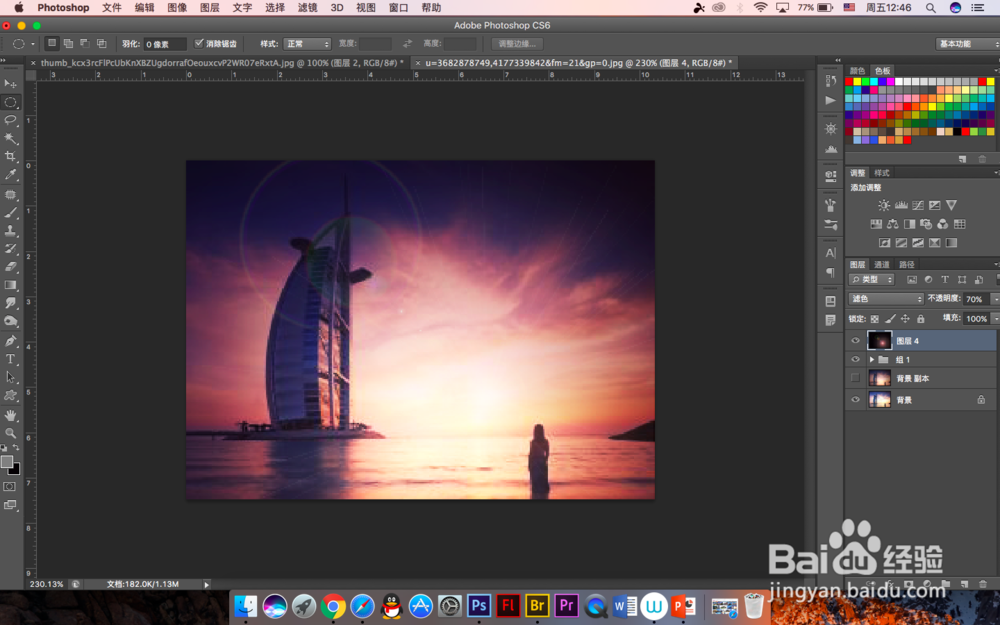Select the Crop tool
The image size is (1000, 625).
pyautogui.click(x=10, y=156)
